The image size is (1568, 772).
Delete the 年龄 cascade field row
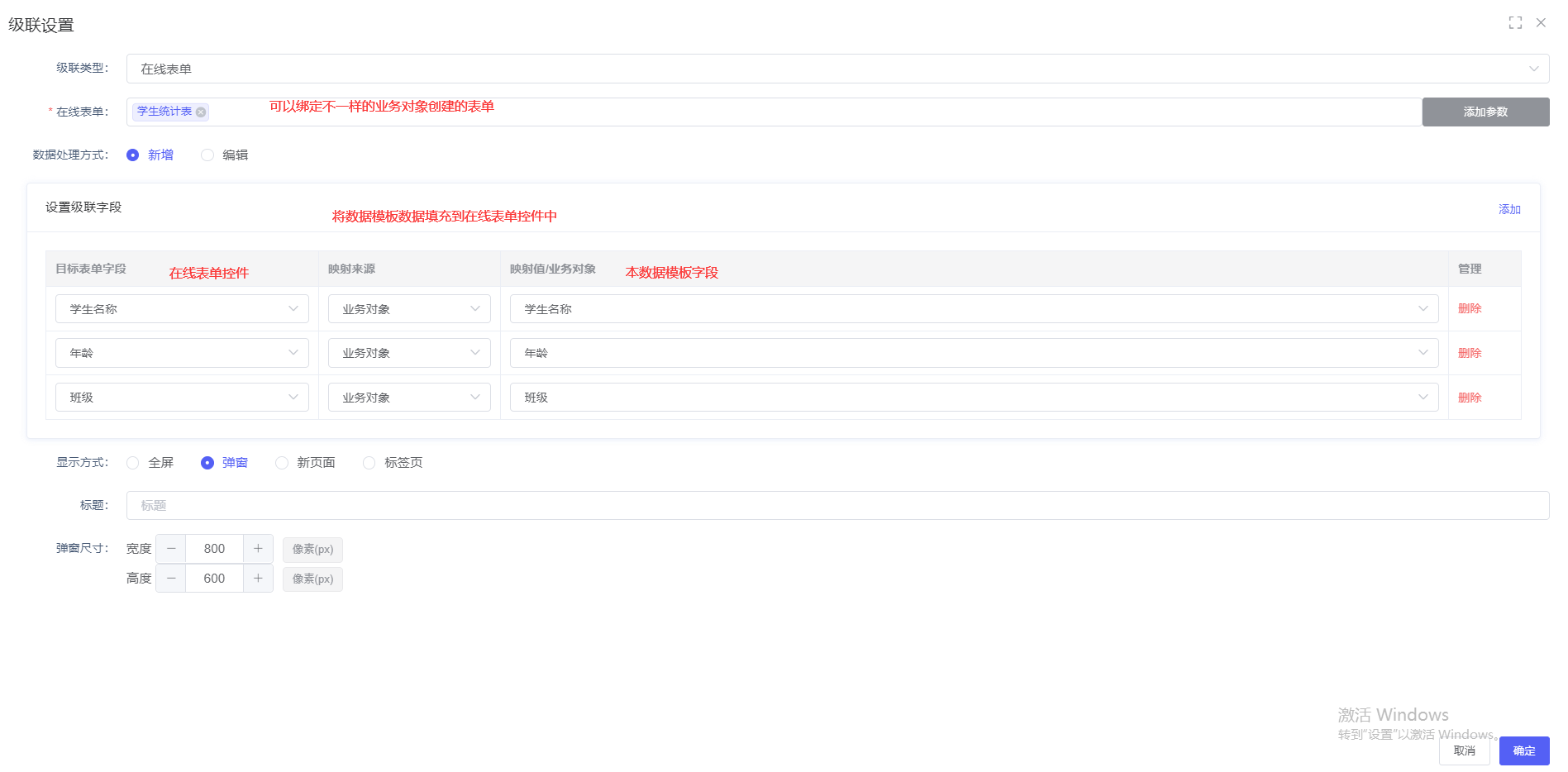click(x=1469, y=353)
